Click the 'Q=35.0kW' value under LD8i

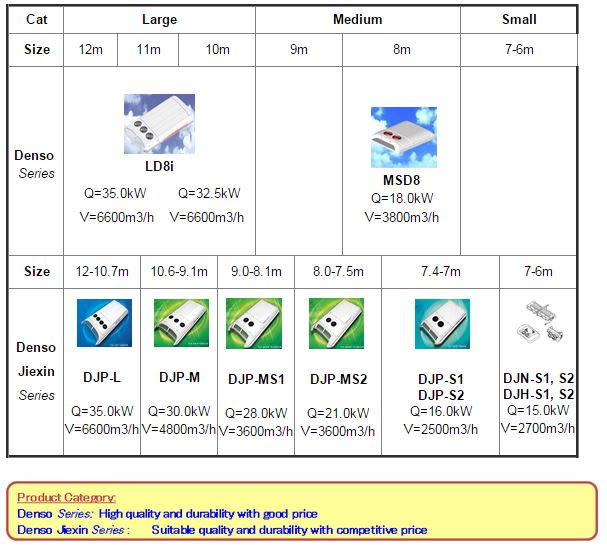(115, 193)
